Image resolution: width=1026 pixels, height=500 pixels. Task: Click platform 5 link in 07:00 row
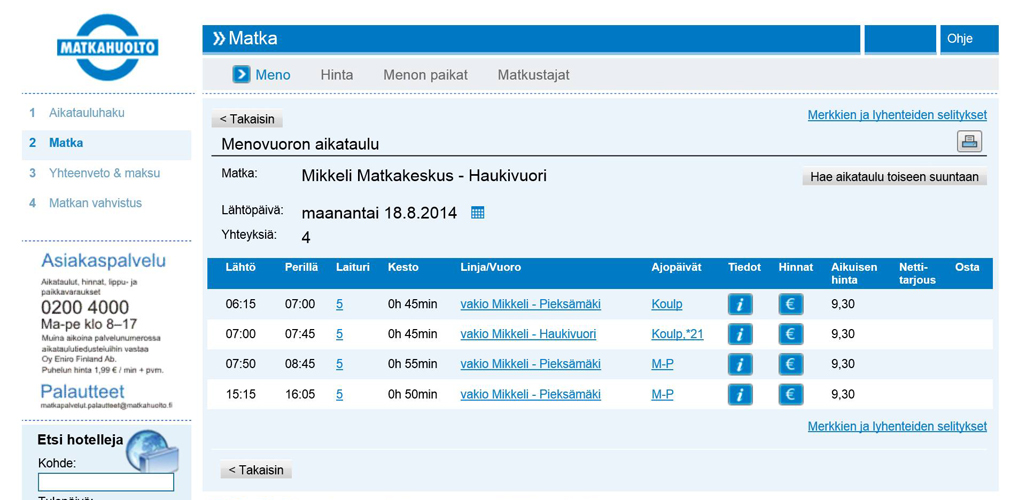(x=340, y=334)
